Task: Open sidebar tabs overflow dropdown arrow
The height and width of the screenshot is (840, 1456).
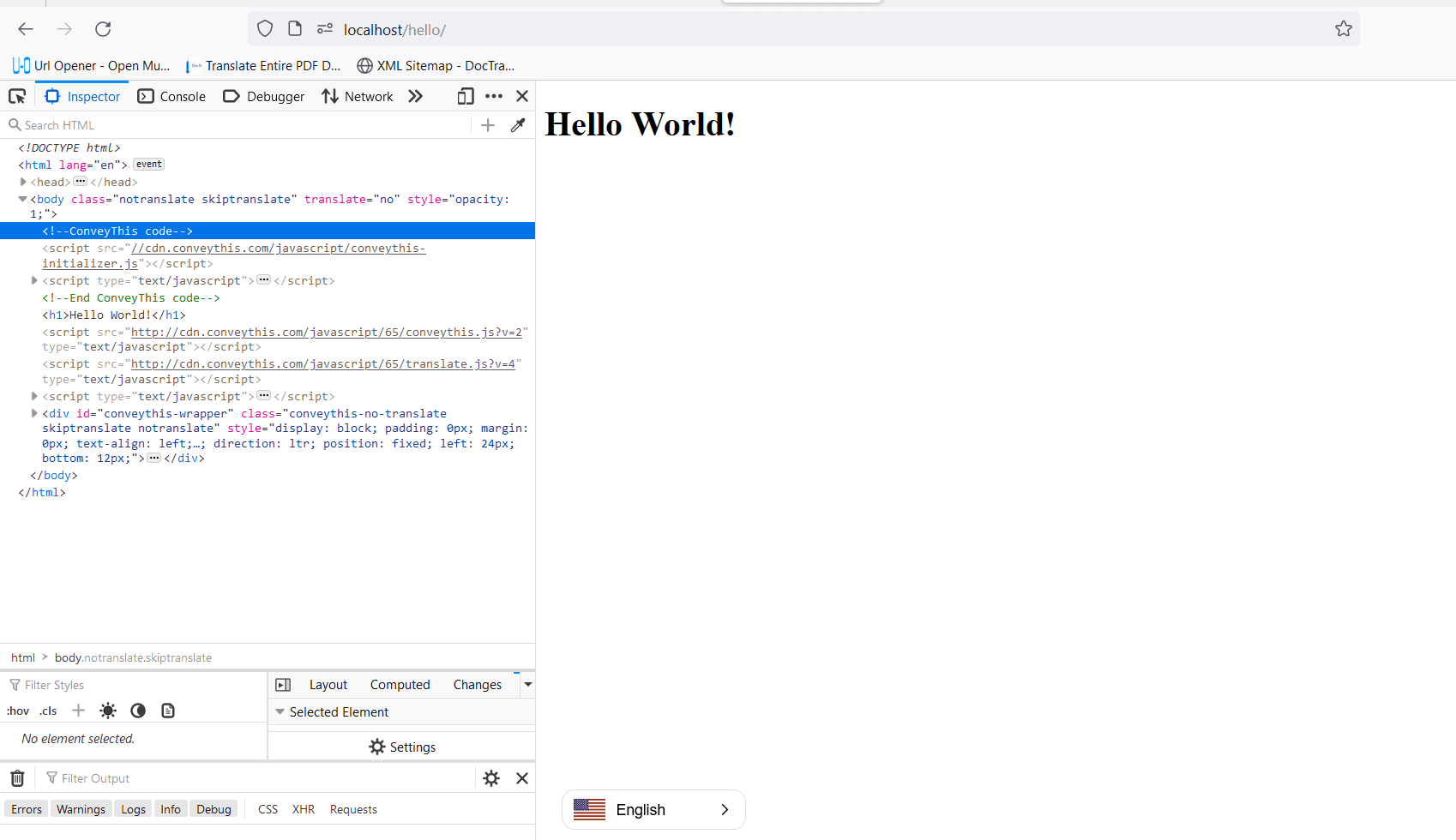Action: tap(528, 685)
